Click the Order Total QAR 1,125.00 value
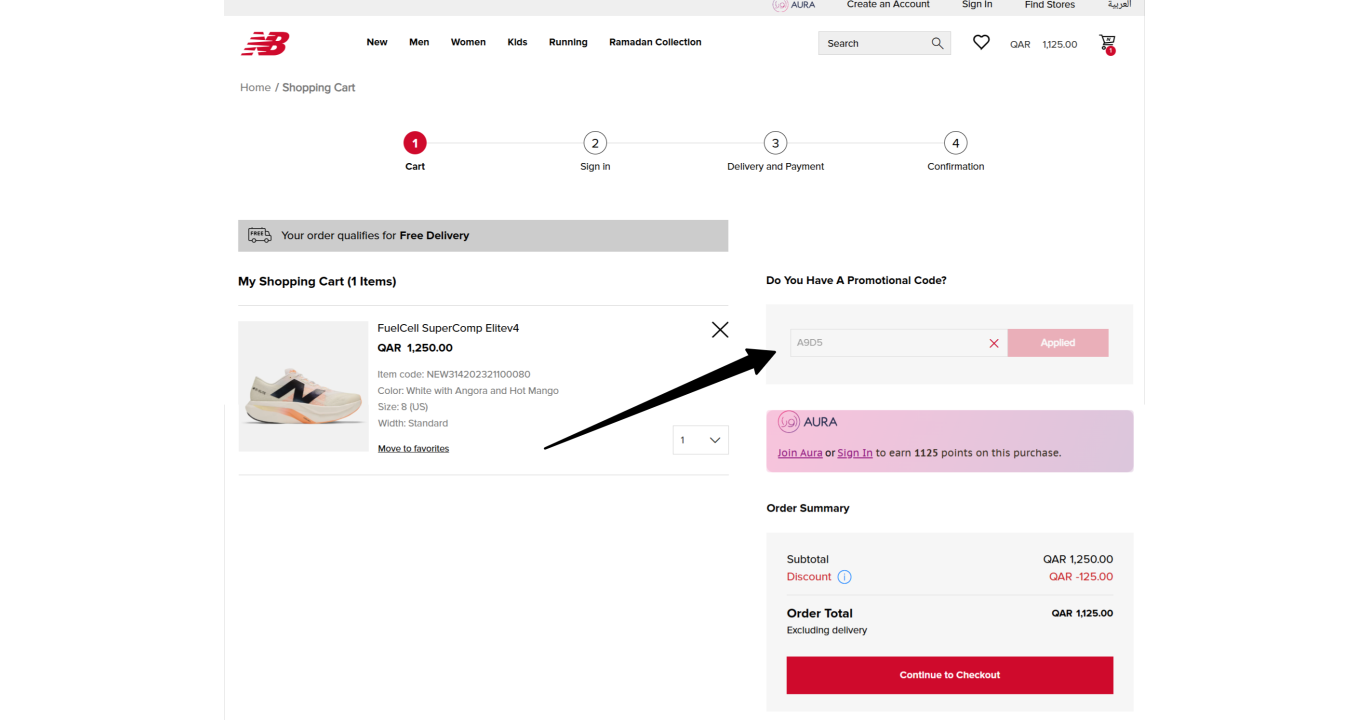1368x720 pixels. coord(1082,613)
